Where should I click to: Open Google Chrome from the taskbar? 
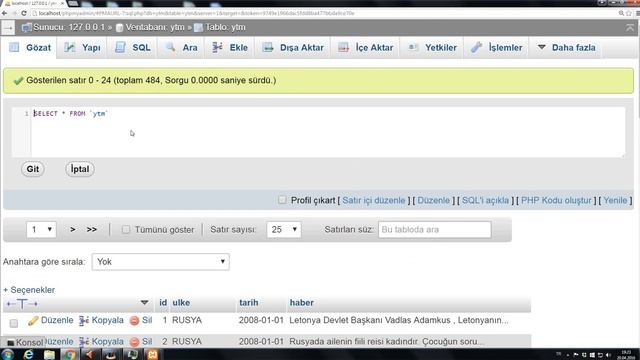click(70, 354)
